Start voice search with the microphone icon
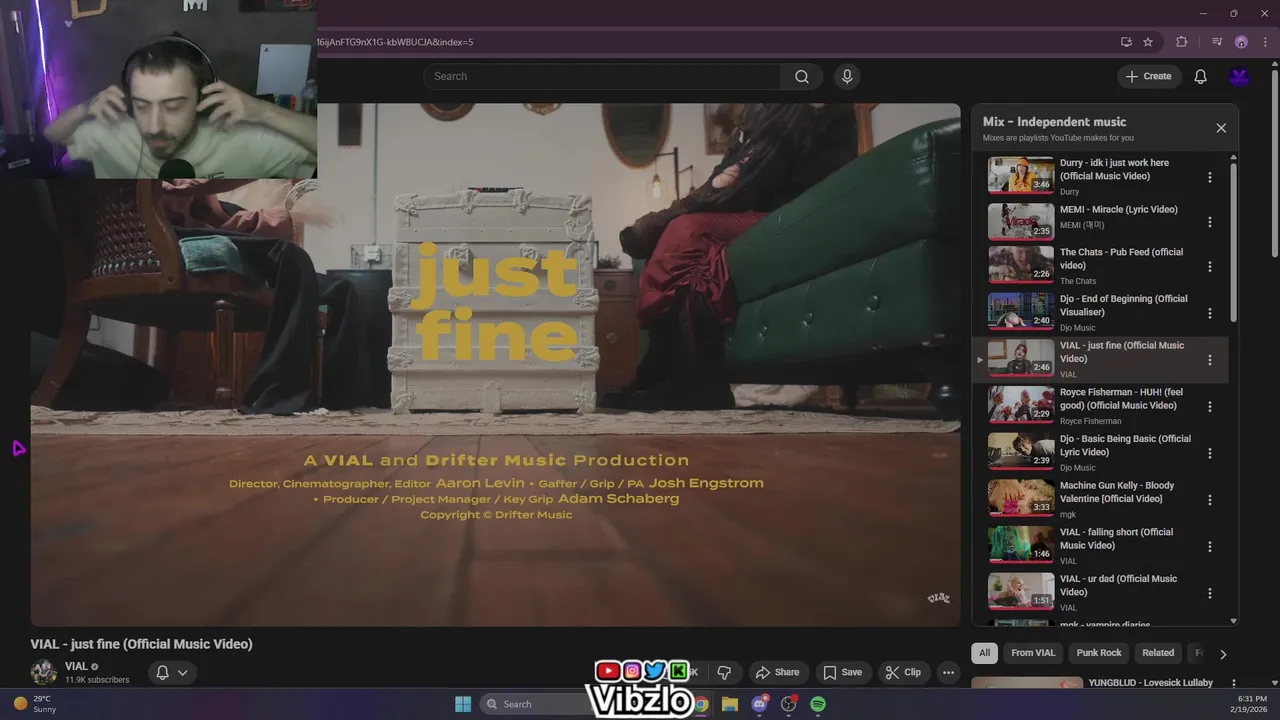 pos(847,77)
